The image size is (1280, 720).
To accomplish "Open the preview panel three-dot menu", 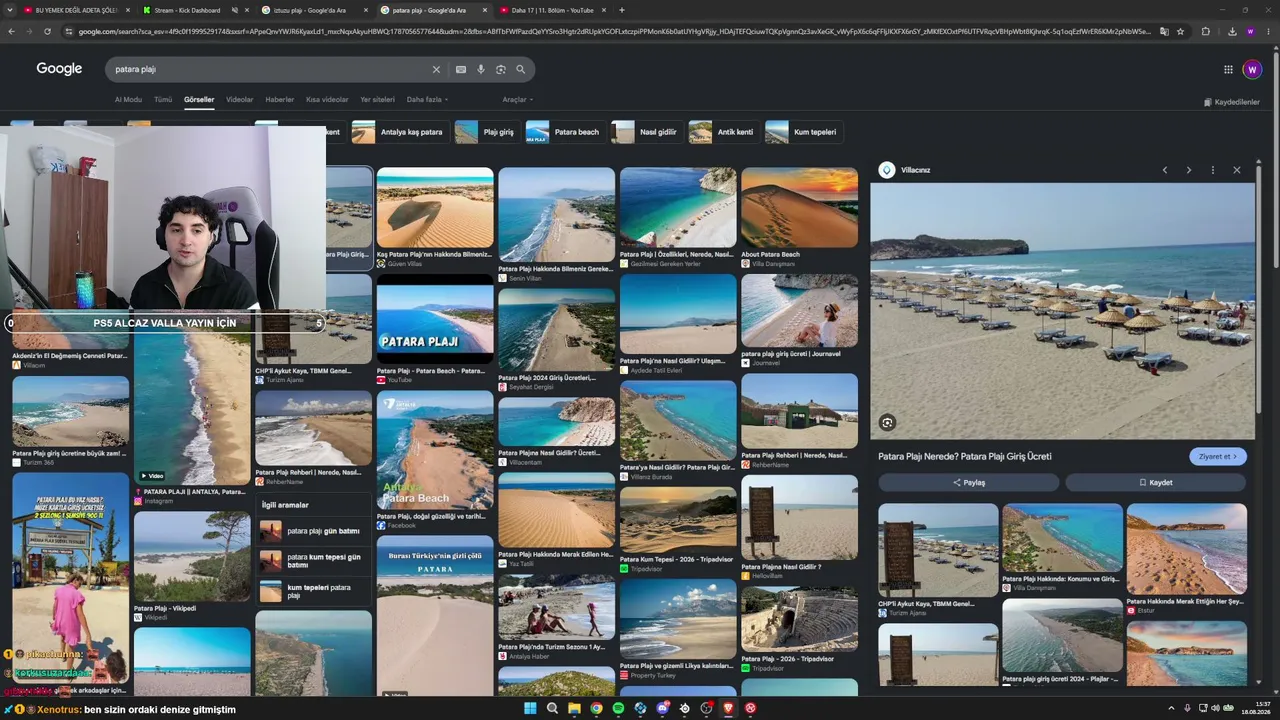I will 1213,170.
